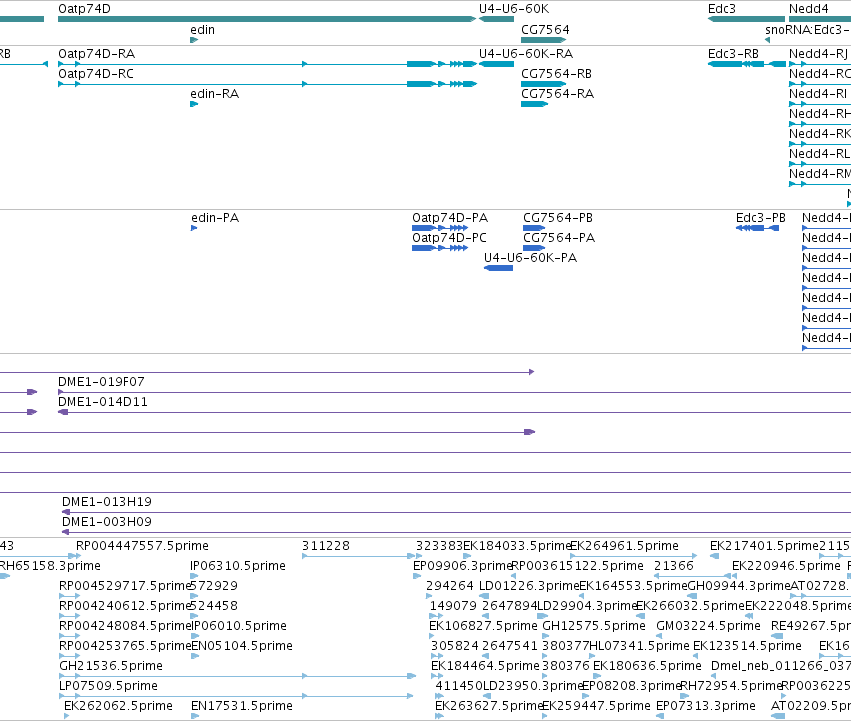Select protein U4-U6-60K-PA
The height and width of the screenshot is (721, 851).
click(498, 268)
